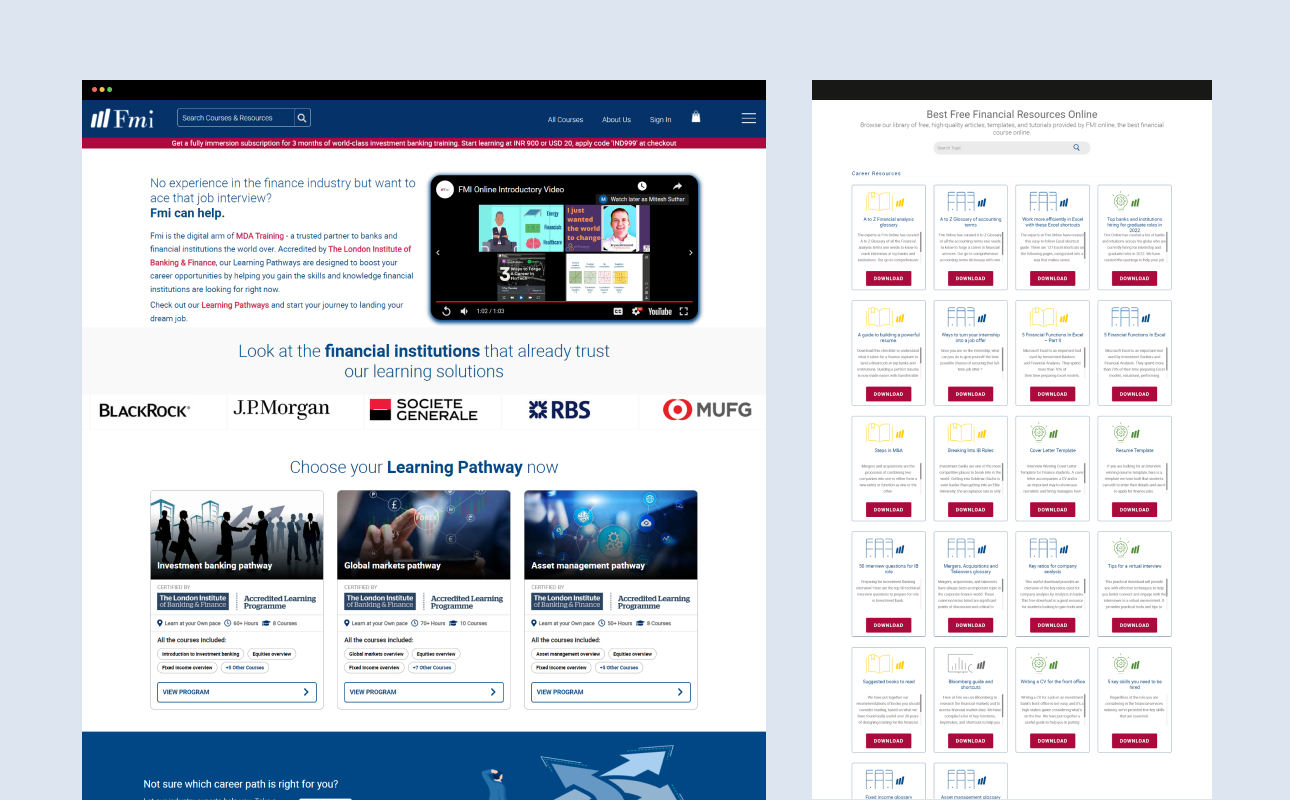
Task: Toggle closed captions with the CC button
Action: coord(618,311)
